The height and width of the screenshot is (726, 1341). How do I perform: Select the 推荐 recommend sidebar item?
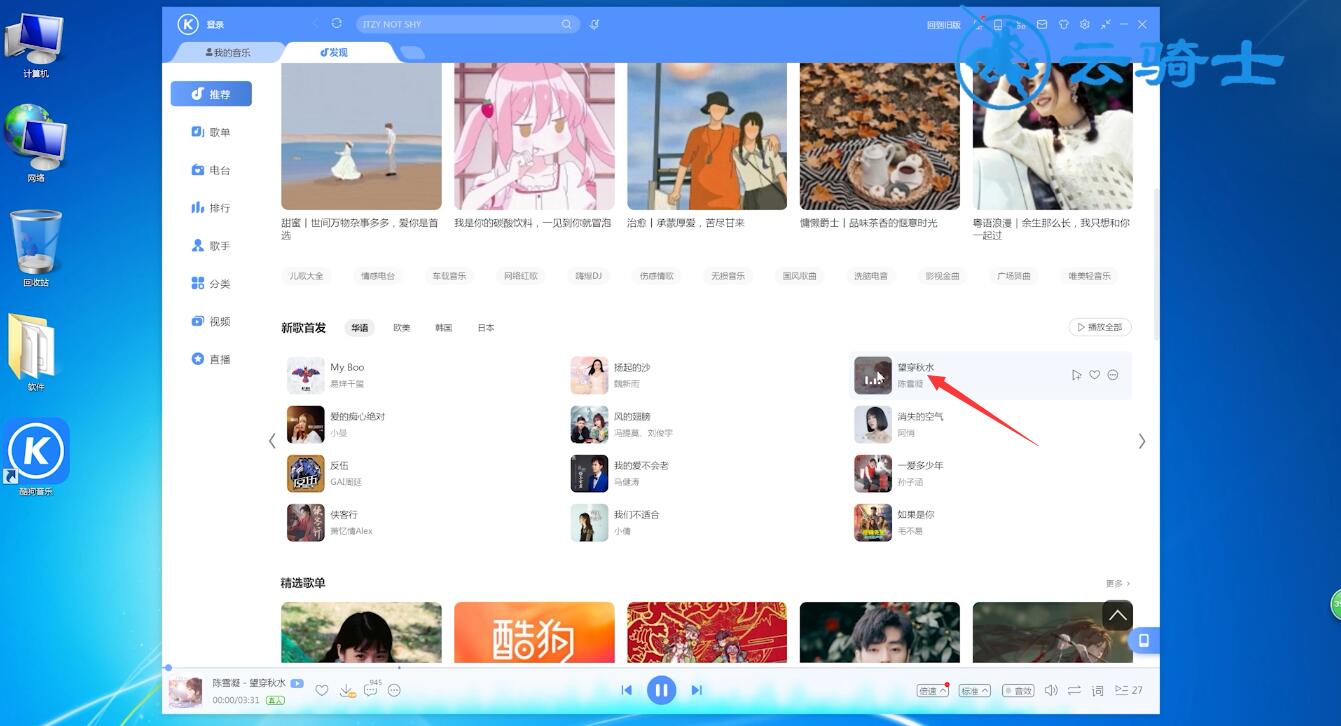point(211,94)
